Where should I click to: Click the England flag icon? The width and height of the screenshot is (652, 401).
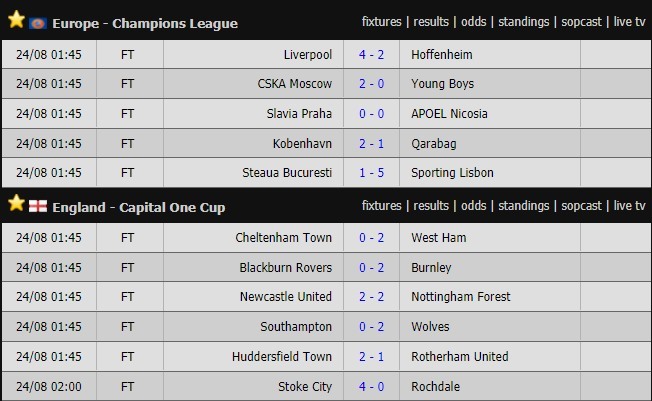[38, 206]
